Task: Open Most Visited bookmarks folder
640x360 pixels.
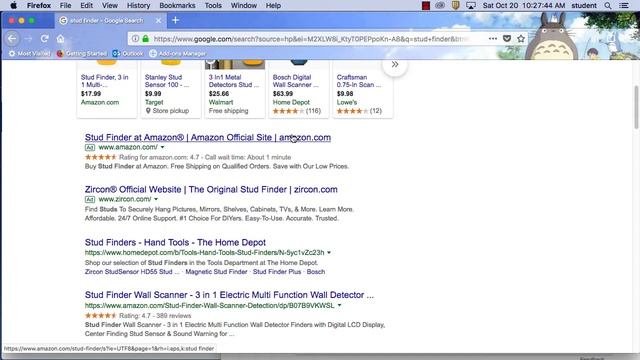Action: [x=29, y=53]
